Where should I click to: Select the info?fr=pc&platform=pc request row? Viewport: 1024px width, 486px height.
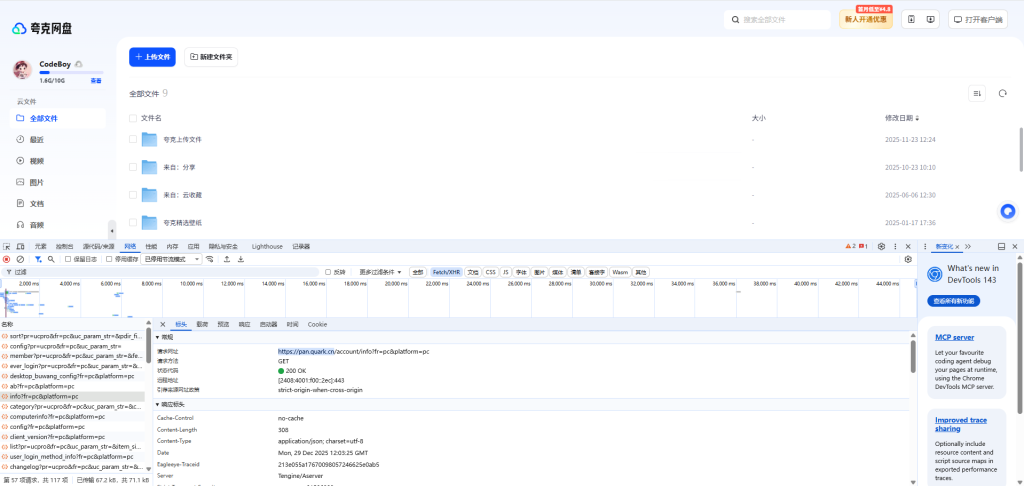72,397
